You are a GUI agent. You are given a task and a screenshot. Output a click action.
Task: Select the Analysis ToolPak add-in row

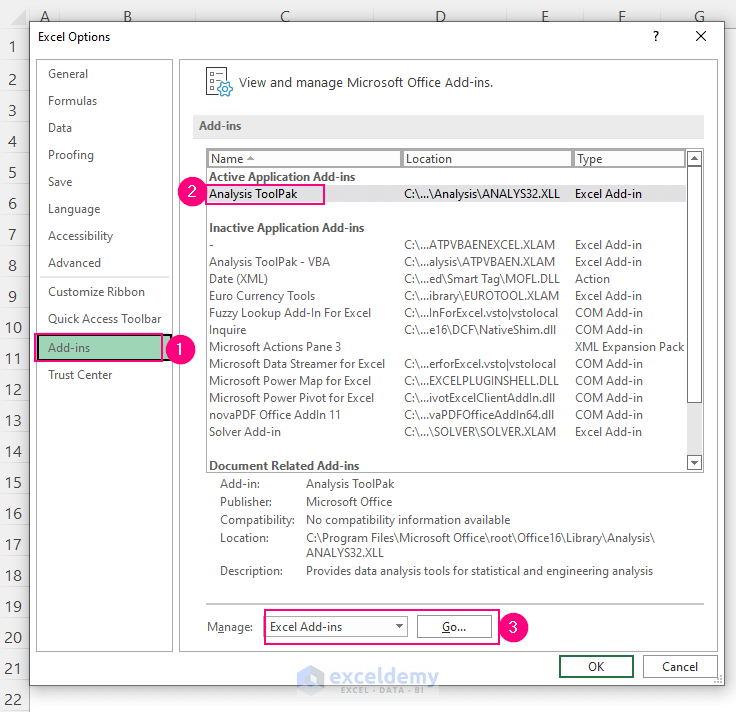pos(446,194)
